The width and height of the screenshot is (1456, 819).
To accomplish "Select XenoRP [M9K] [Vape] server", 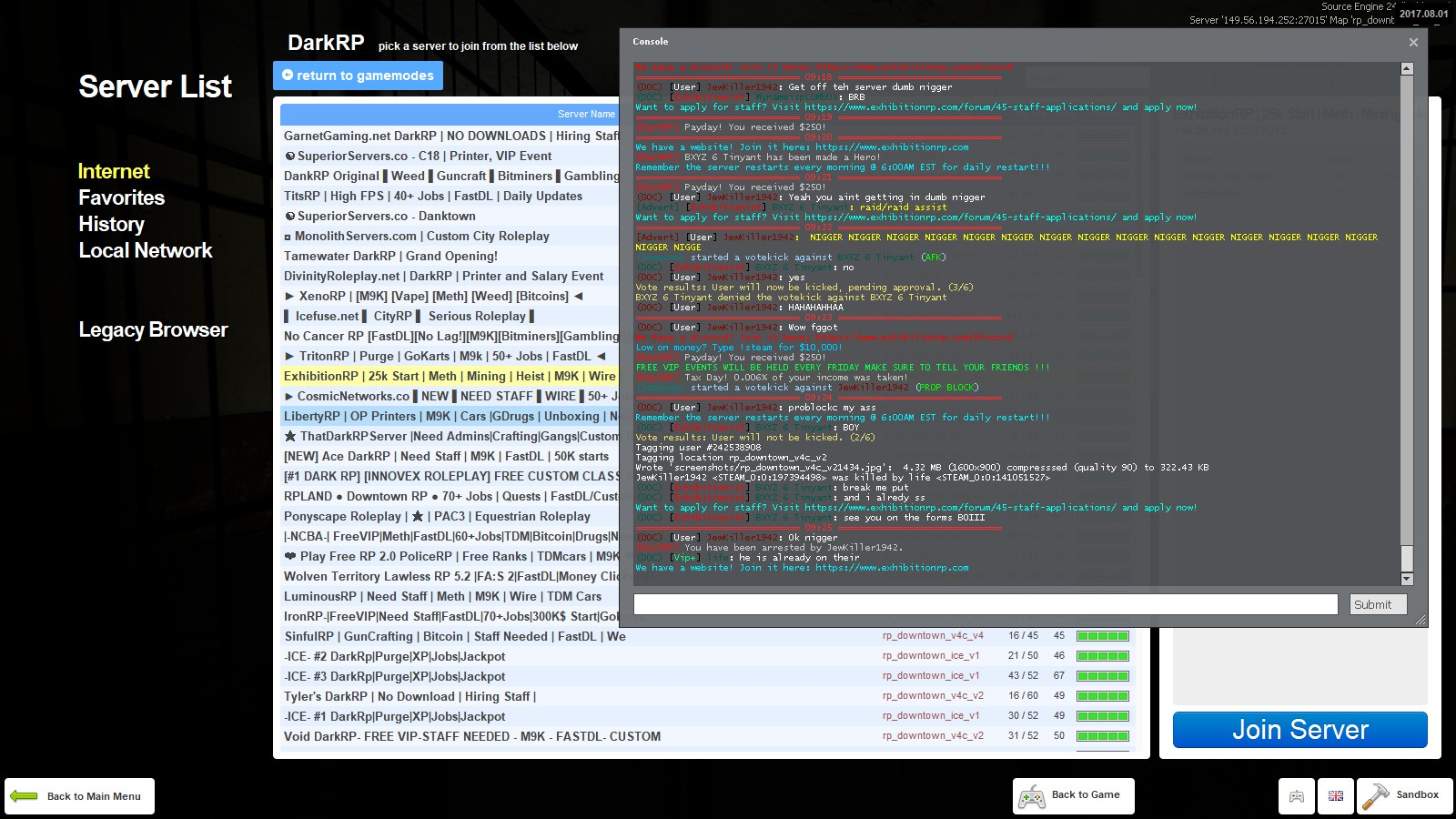I will tap(450, 296).
